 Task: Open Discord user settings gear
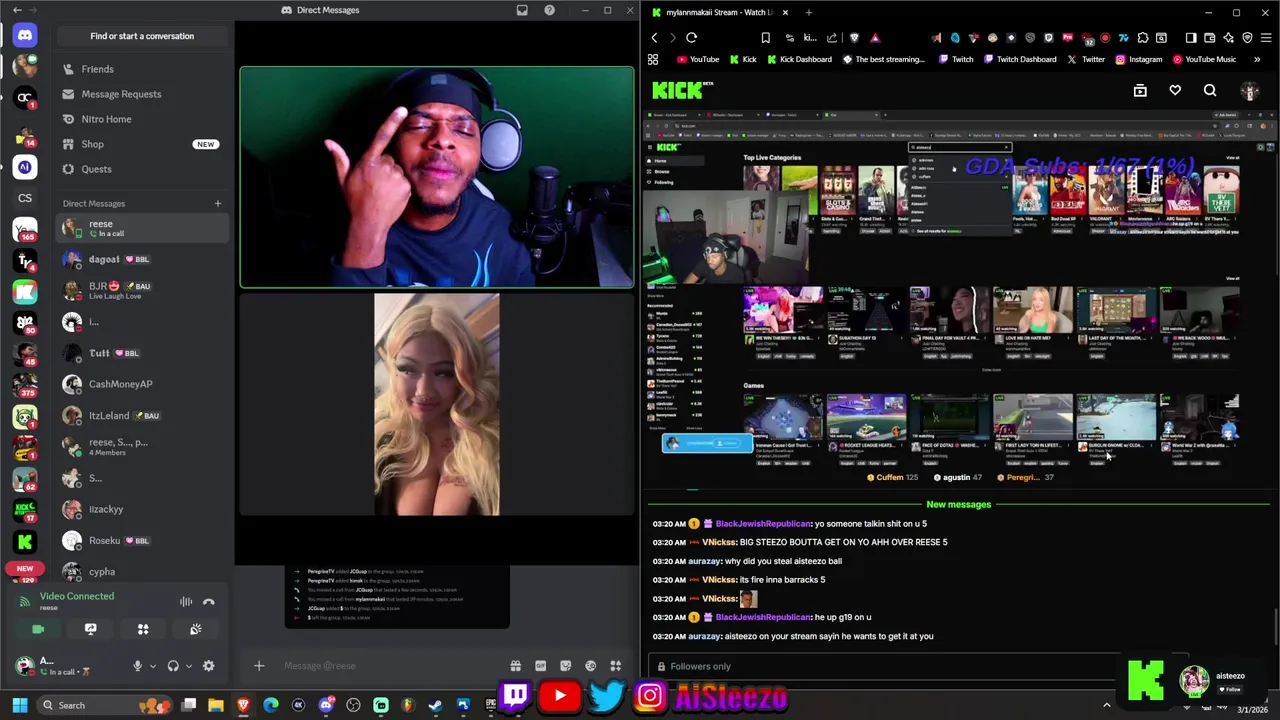(x=208, y=666)
